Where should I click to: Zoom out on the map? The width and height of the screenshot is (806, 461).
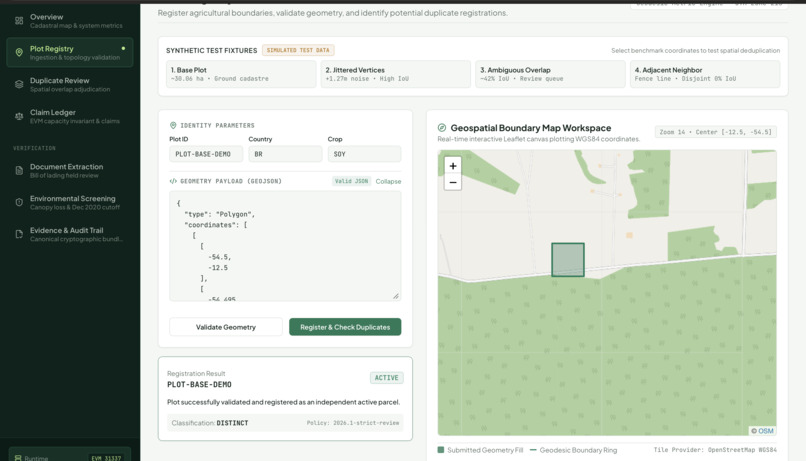[x=453, y=182]
